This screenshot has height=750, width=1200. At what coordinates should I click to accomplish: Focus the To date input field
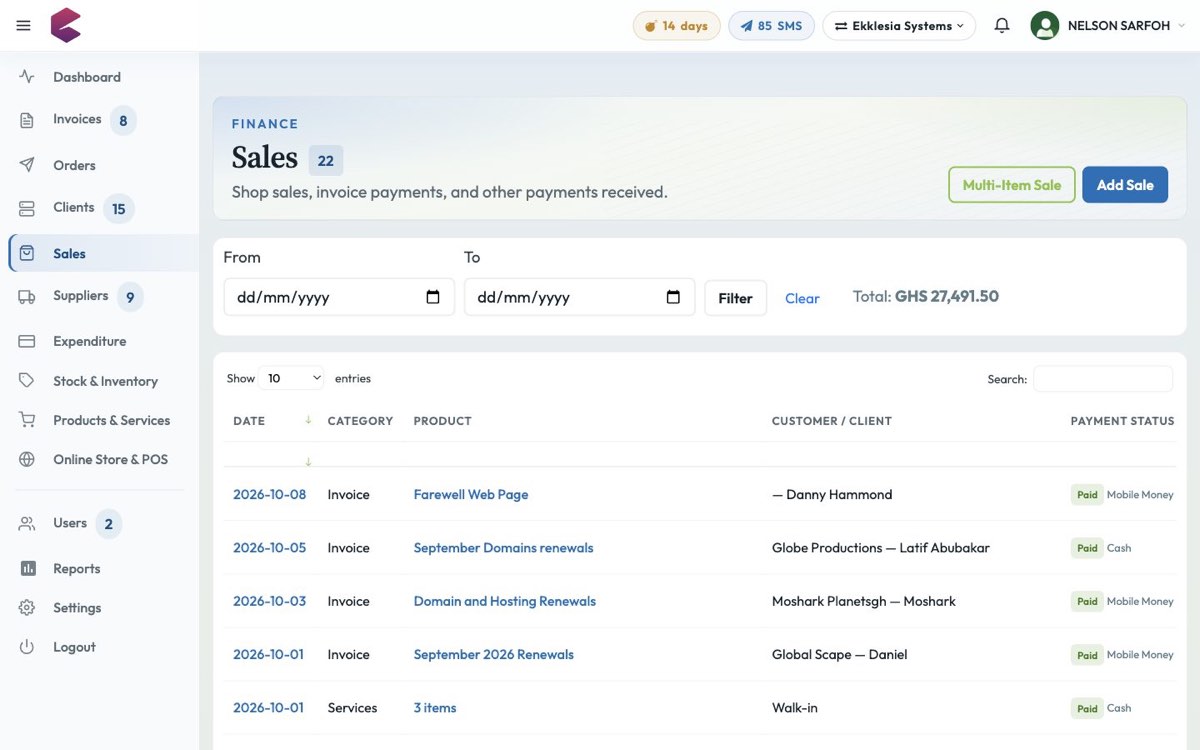pos(579,297)
